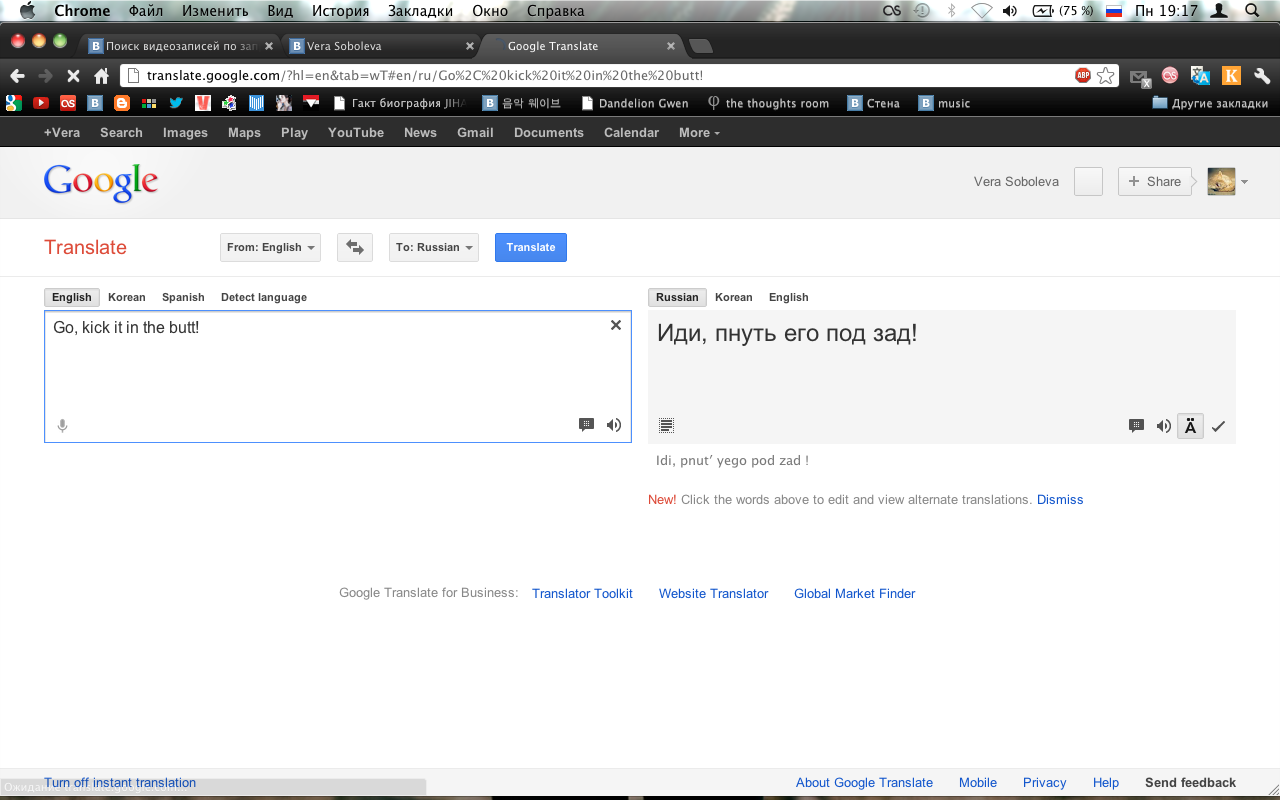Click the Share button
Viewport: 1280px width, 800px height.
click(x=1155, y=181)
